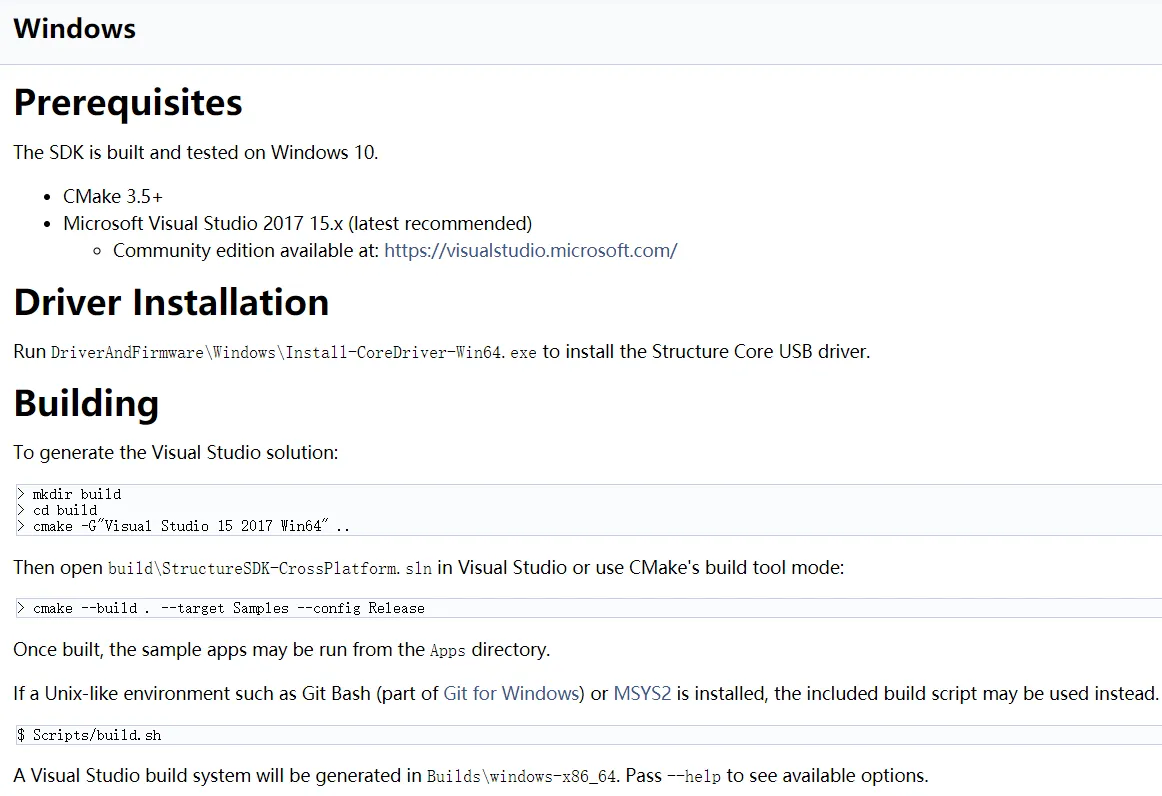Follow the MSYS2 hyperlink
1162x796 pixels.
pyautogui.click(x=643, y=693)
